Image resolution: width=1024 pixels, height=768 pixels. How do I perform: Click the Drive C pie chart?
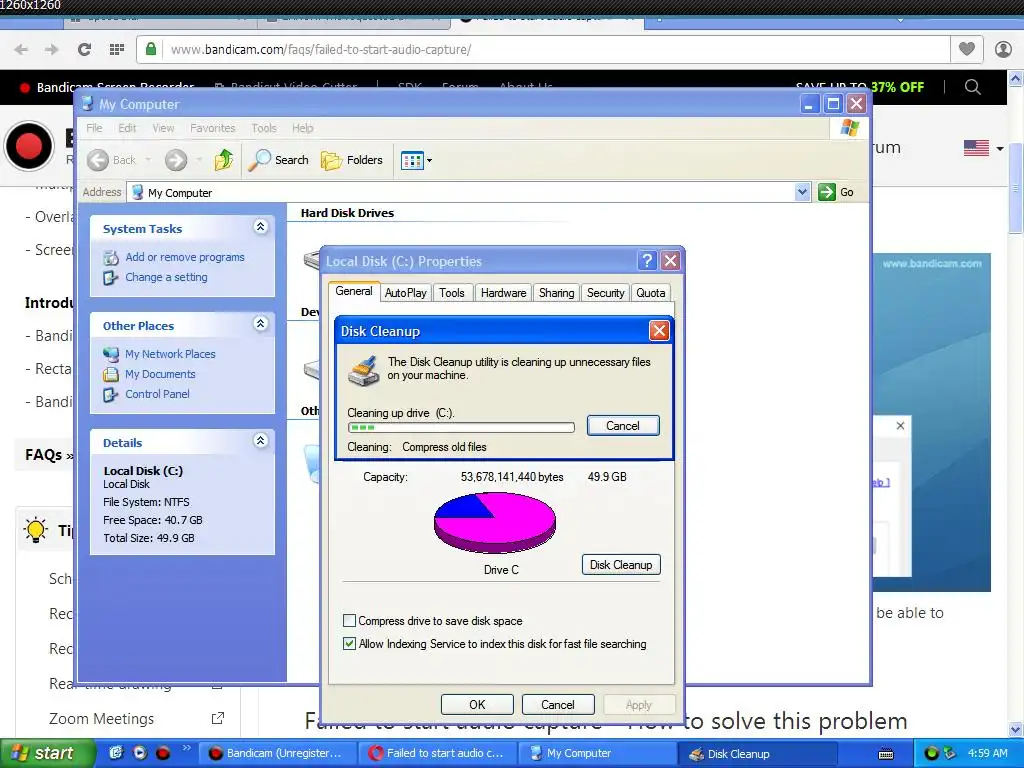pos(495,522)
